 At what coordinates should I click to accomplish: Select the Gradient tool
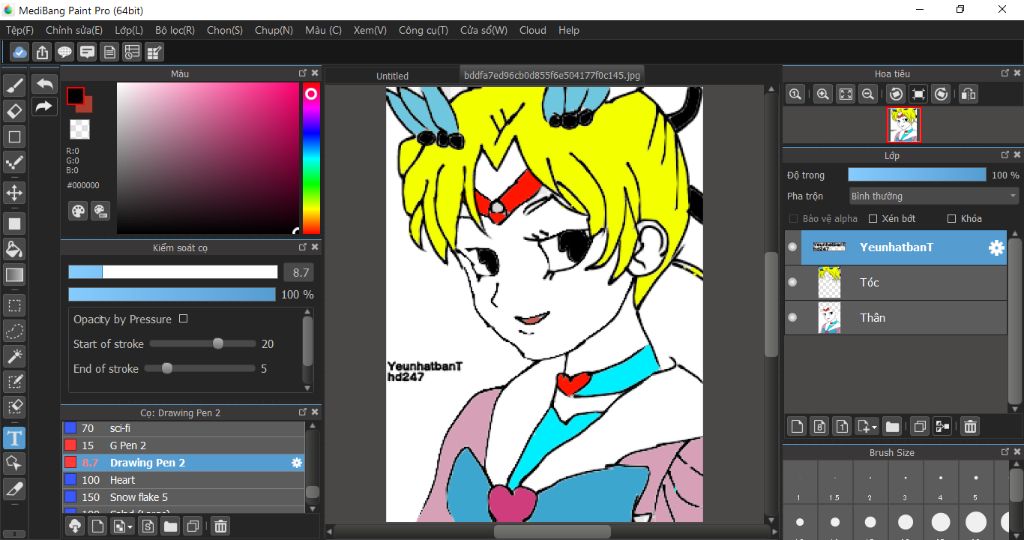click(x=14, y=275)
